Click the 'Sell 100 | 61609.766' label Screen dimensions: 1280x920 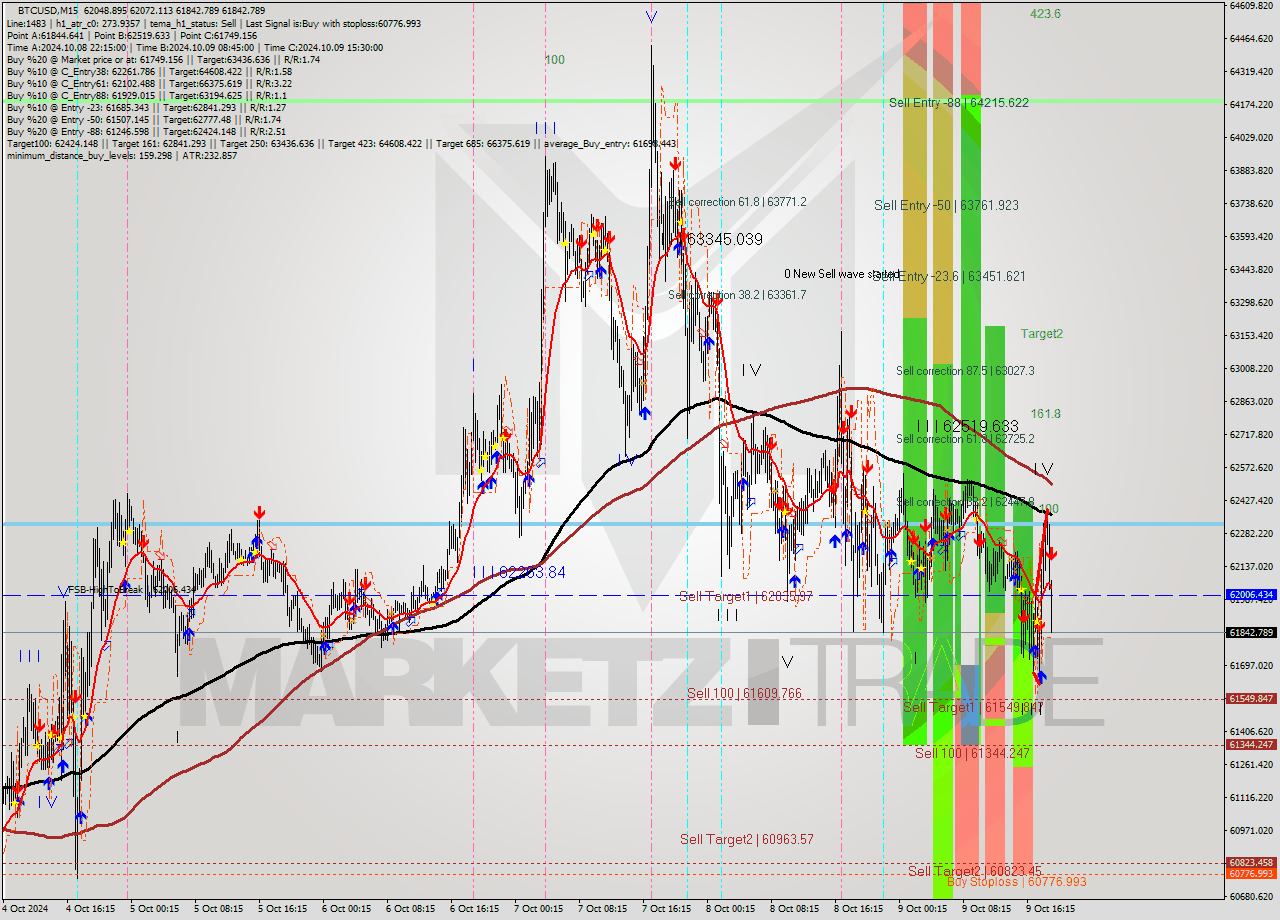coord(744,693)
